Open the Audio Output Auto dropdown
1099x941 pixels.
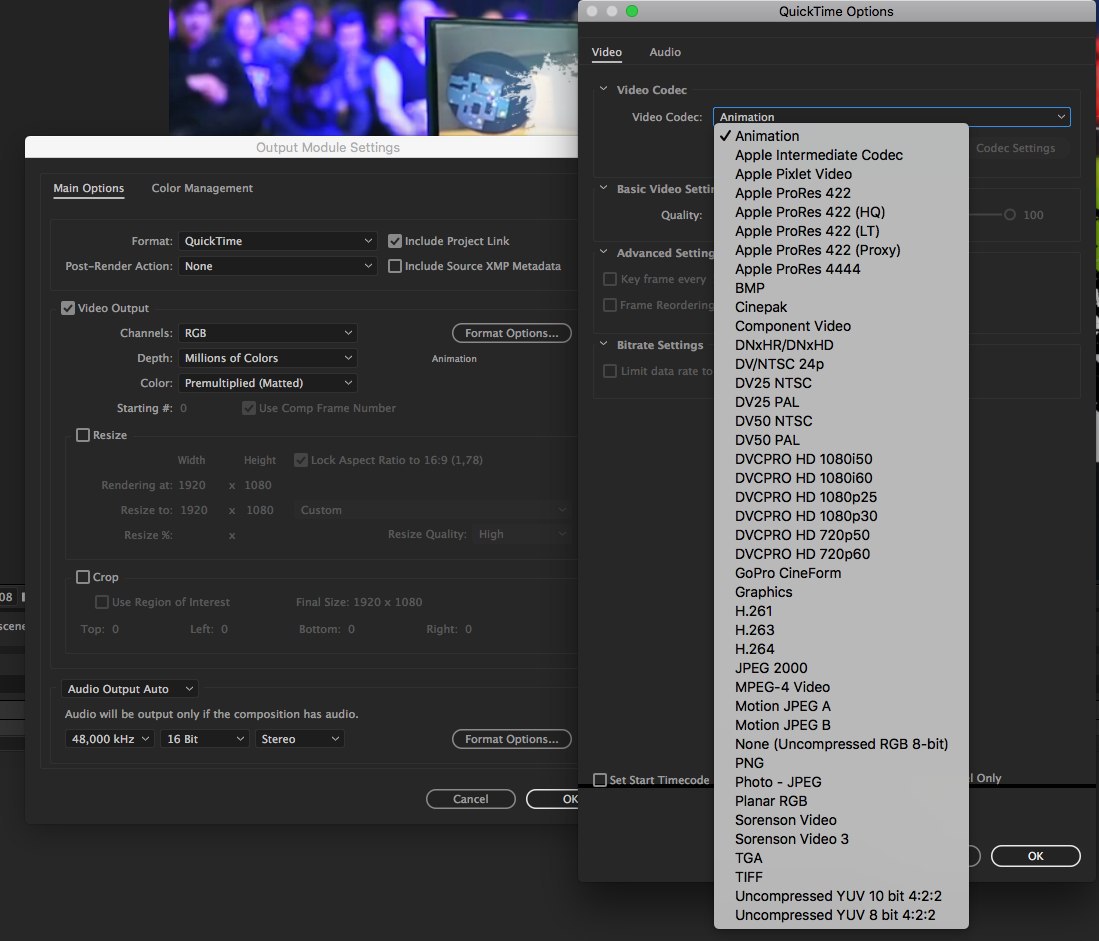point(130,689)
